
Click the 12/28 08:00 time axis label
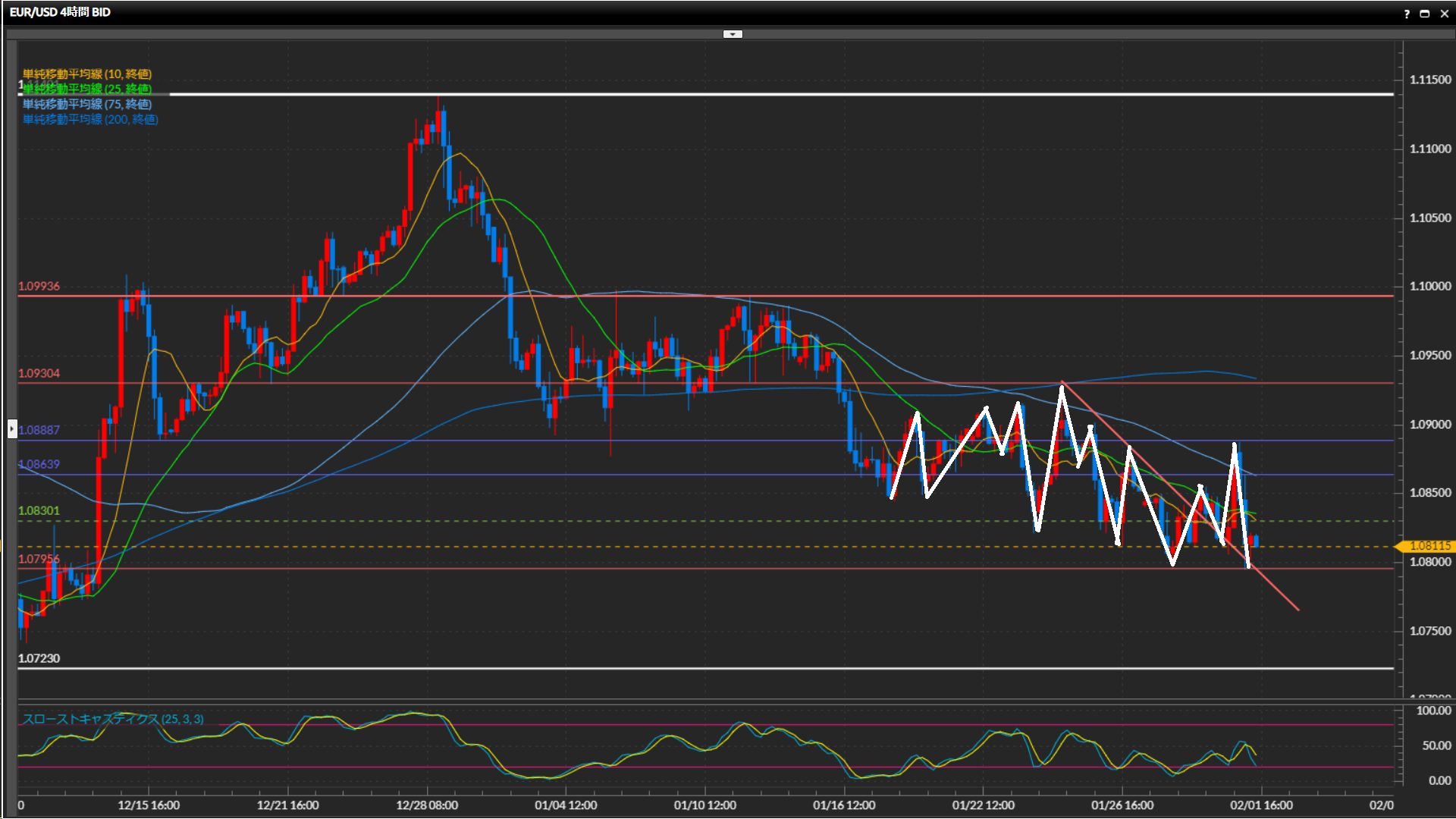coord(427,805)
